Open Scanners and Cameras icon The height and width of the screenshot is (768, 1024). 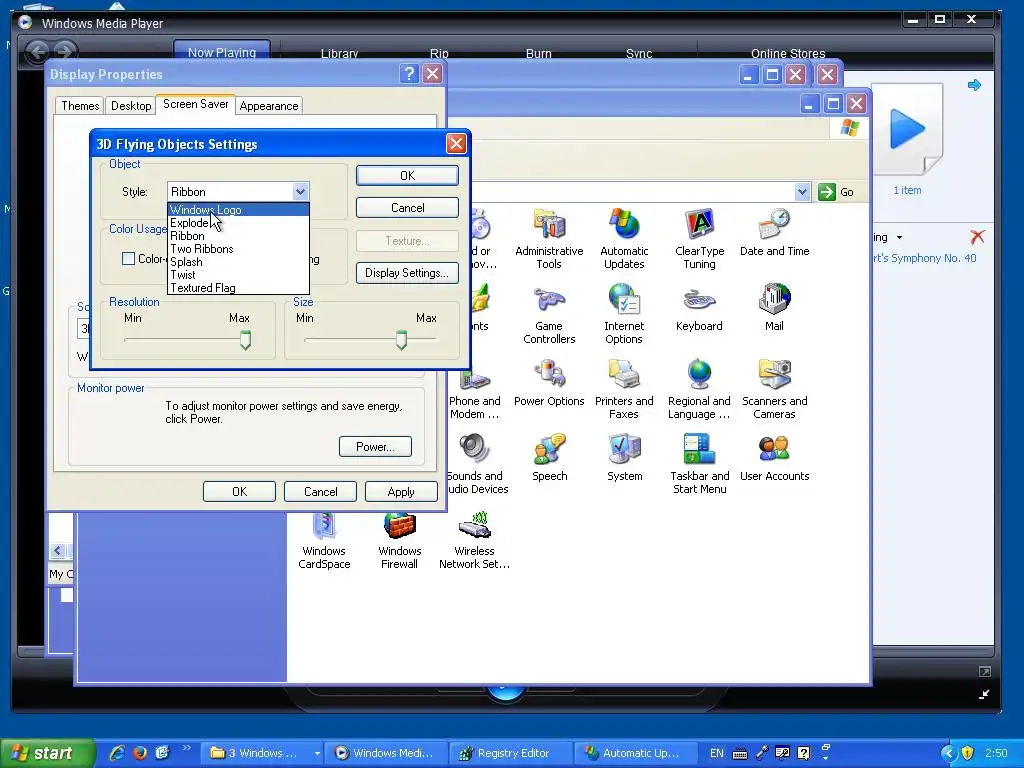775,389
